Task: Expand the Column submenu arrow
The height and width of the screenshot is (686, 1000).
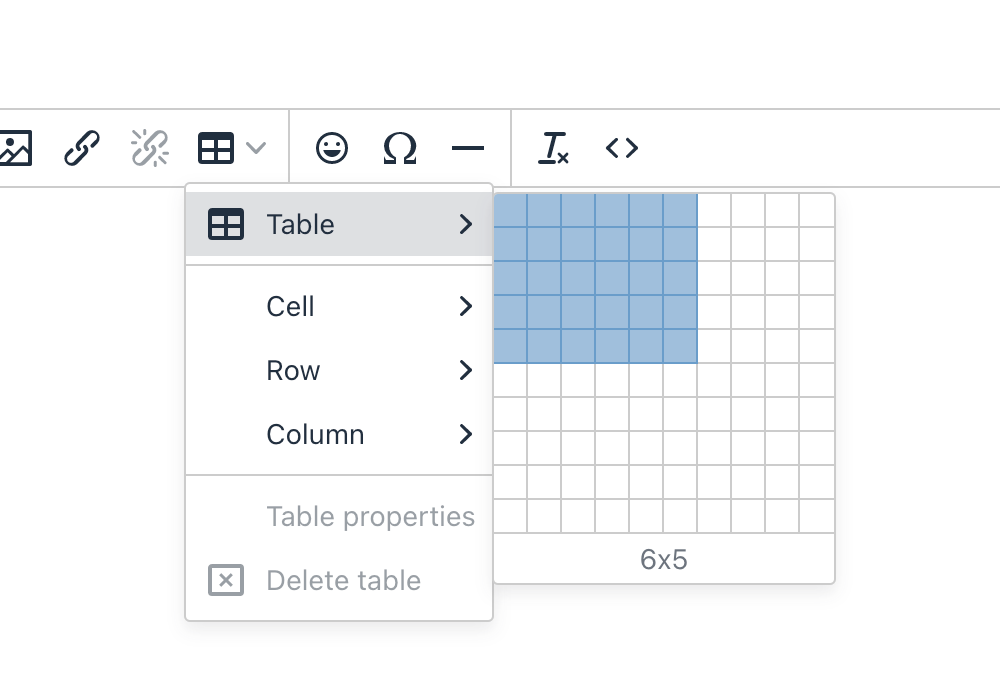Action: tap(465, 435)
